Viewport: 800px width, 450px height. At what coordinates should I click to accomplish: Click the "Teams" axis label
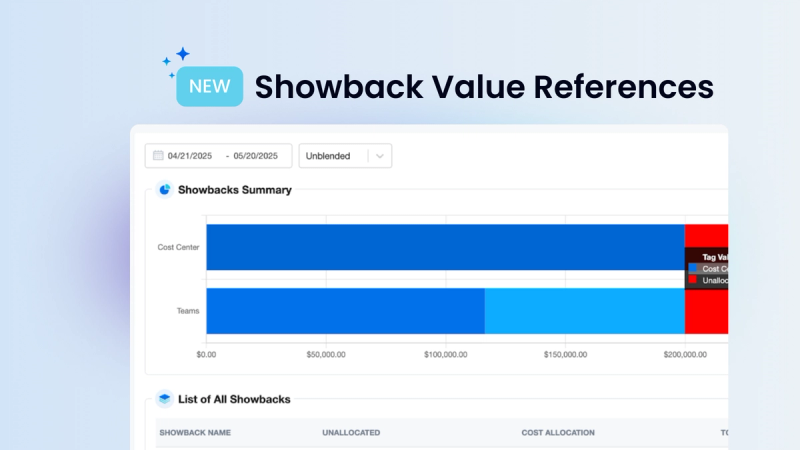[188, 311]
